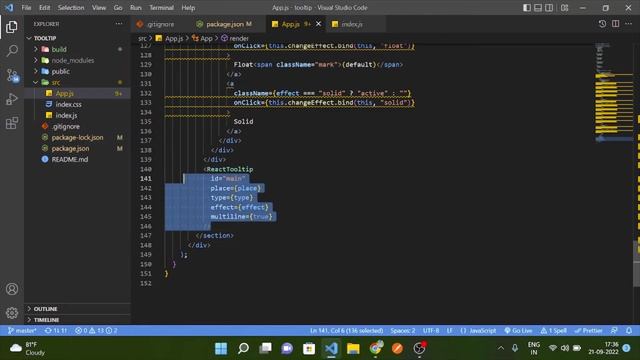
Task: Click the App breadcrumb in editor path
Action: tap(202, 38)
